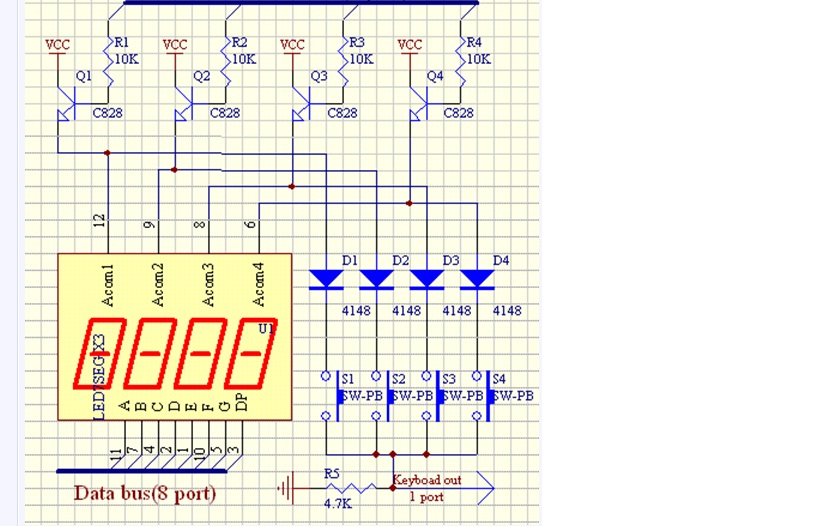The width and height of the screenshot is (819, 526).
Task: Click the R5 4.7K resistor
Action: click(x=349, y=488)
